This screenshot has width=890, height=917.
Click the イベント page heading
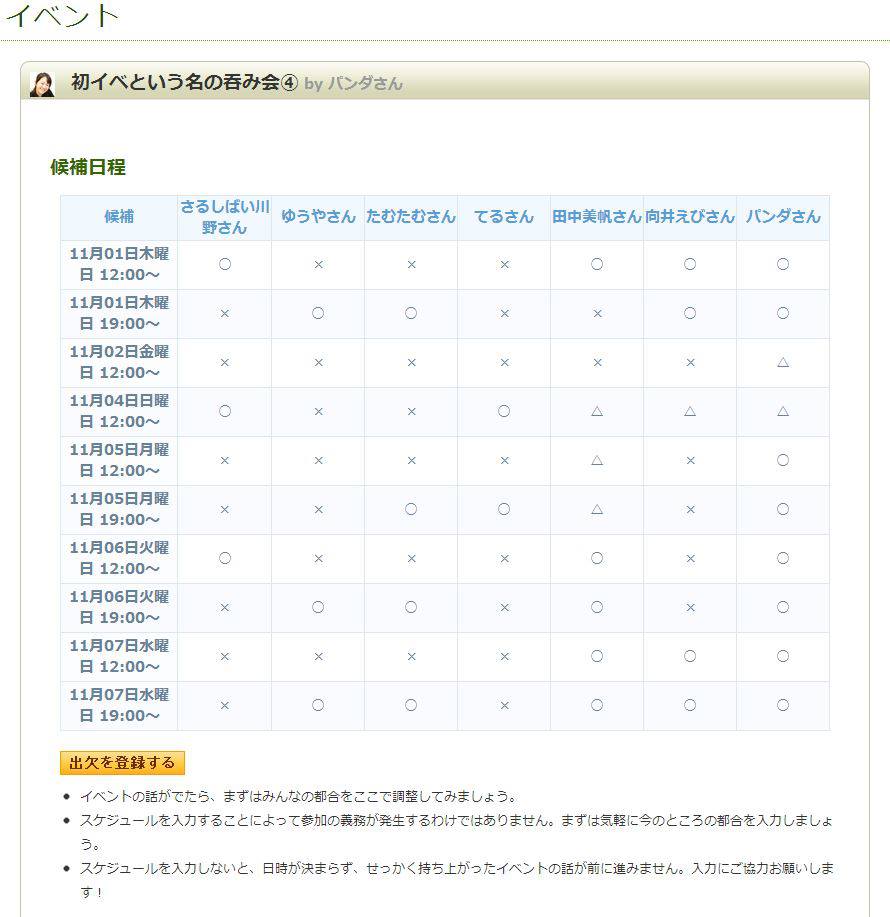click(x=60, y=15)
